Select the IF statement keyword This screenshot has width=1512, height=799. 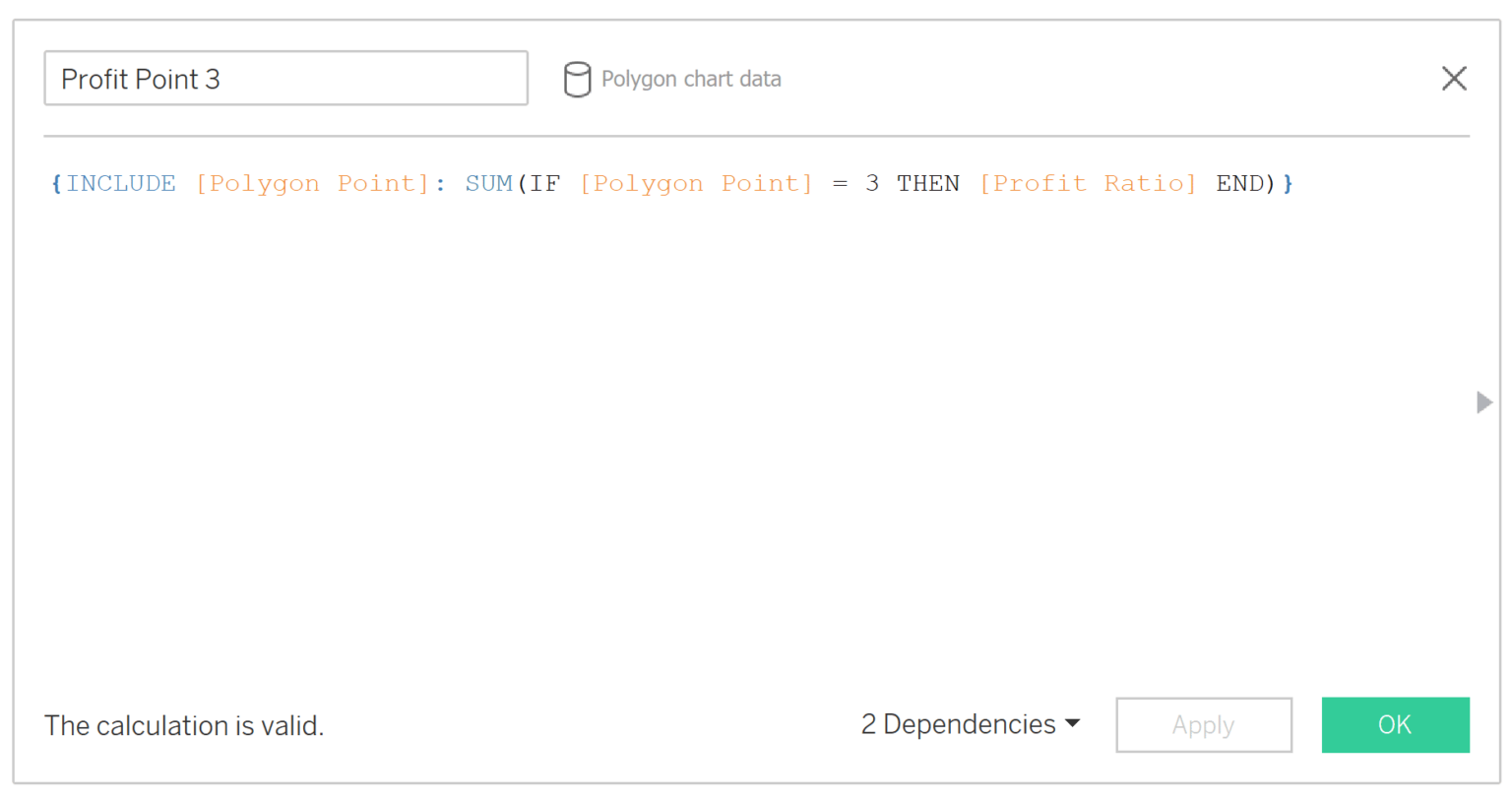pos(543,183)
